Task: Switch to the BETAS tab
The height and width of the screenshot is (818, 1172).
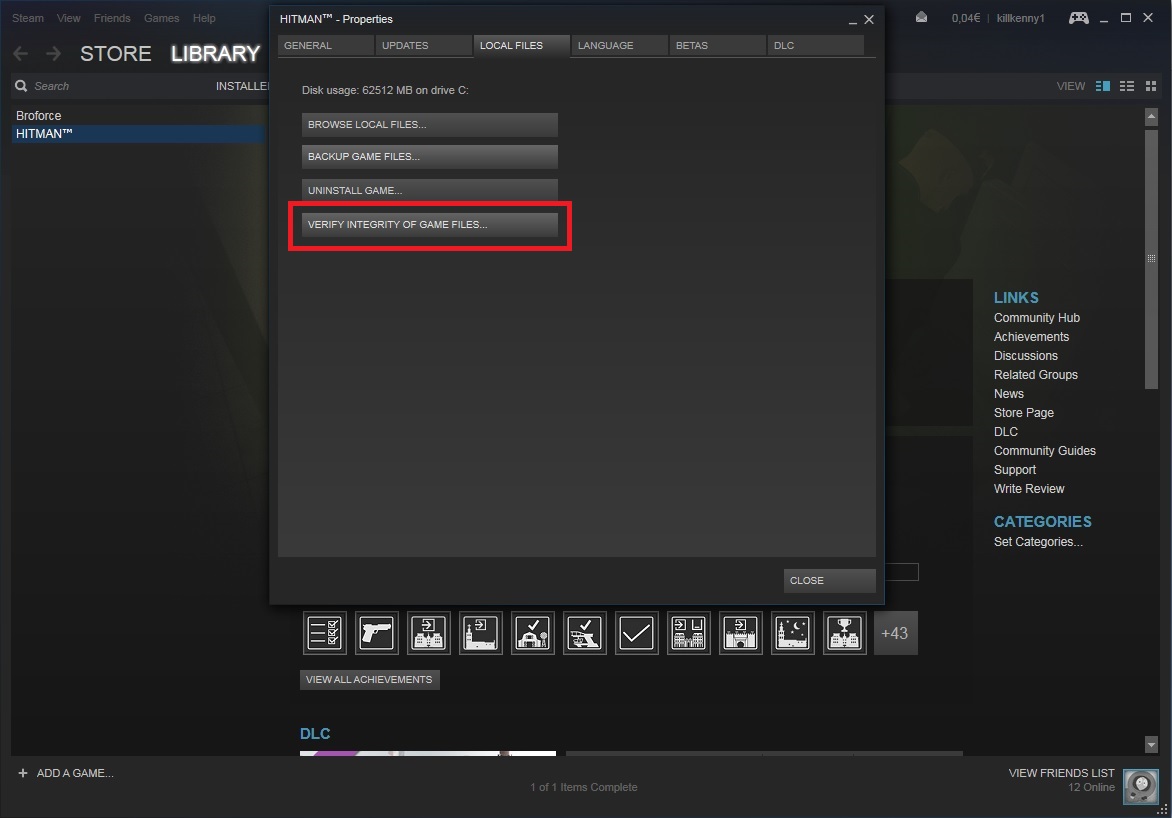Action: coord(718,46)
